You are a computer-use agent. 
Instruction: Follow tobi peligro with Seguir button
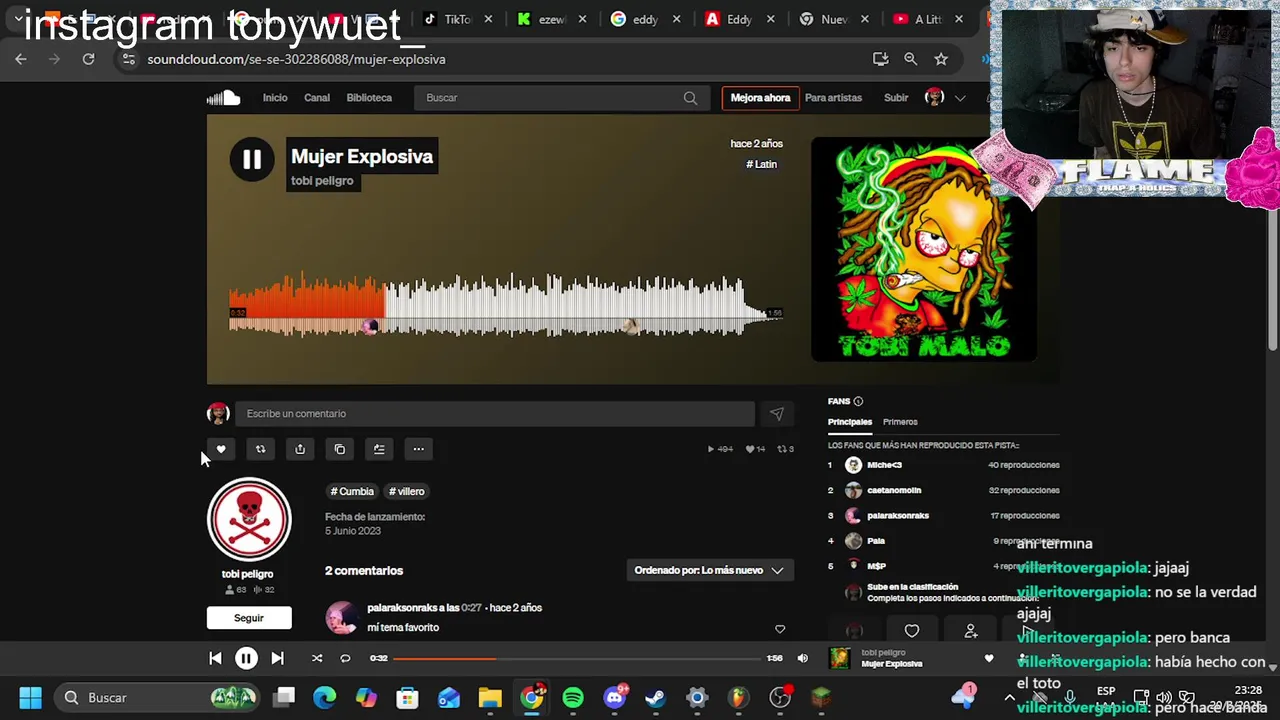point(249,618)
